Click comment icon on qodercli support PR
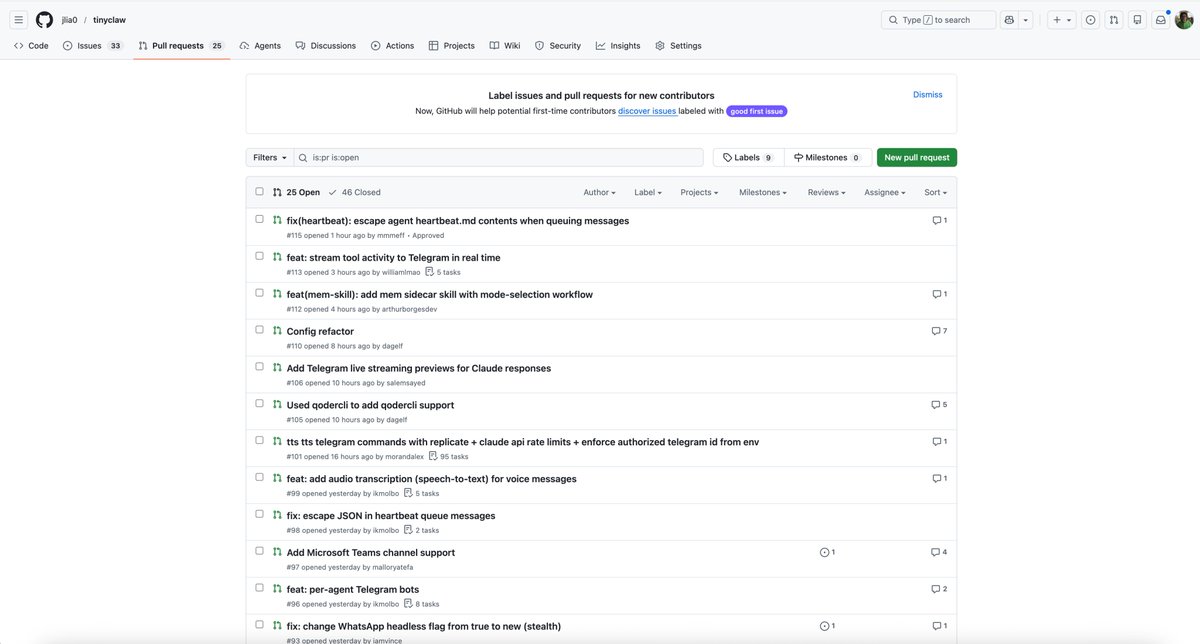This screenshot has width=1200, height=644. (x=936, y=405)
